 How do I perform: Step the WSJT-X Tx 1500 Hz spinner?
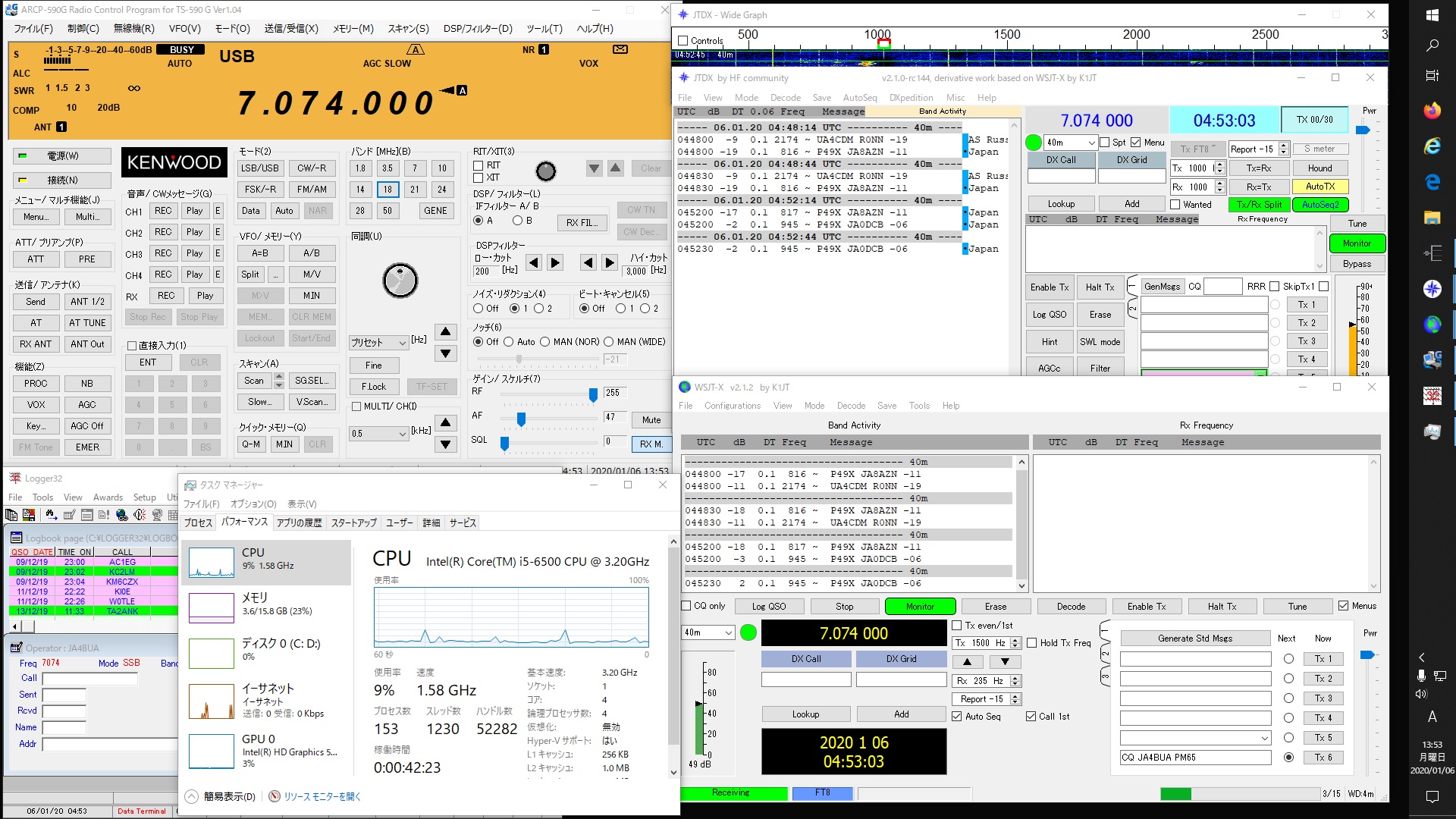coord(1015,643)
